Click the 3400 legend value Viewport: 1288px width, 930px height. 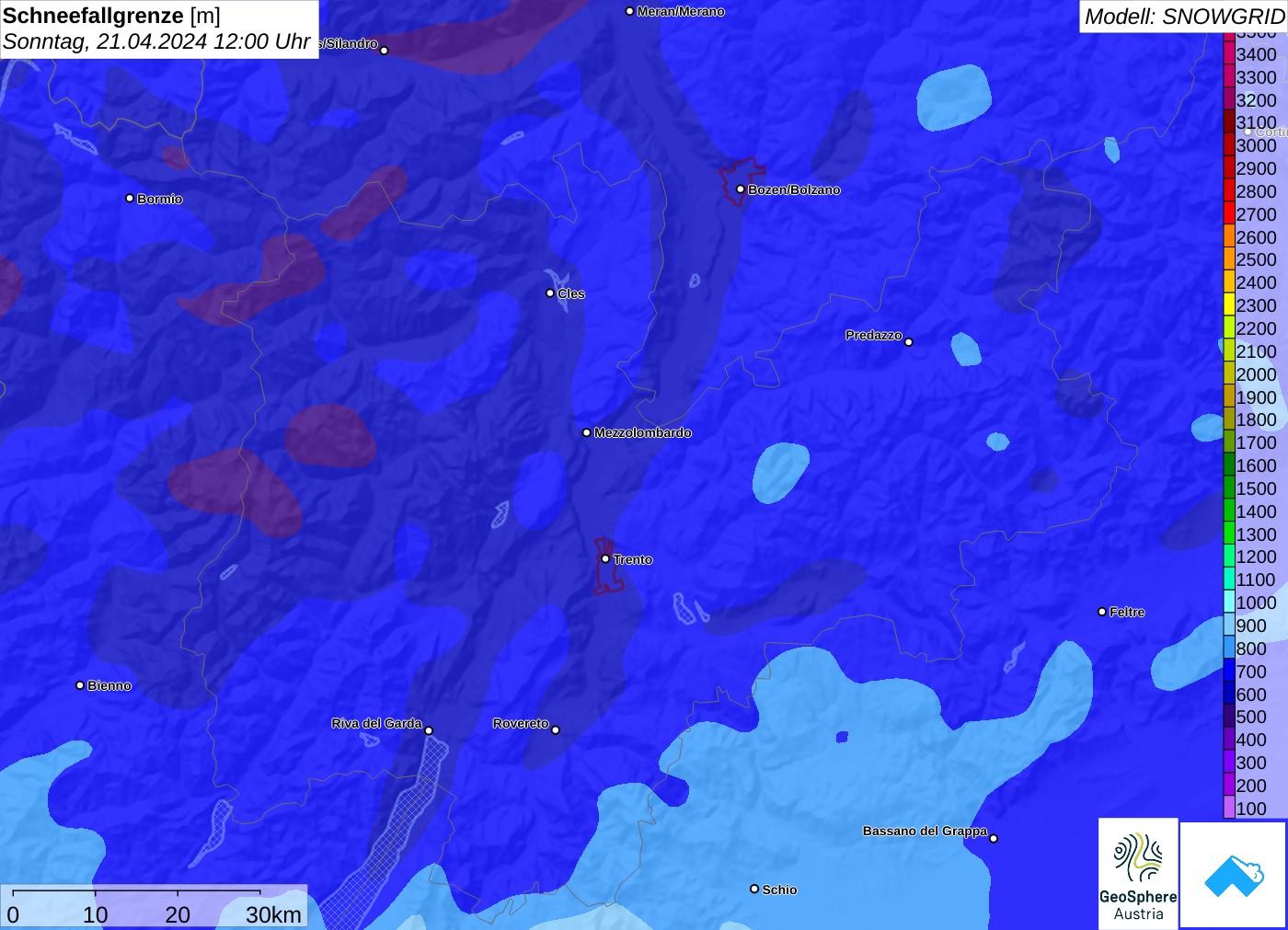pos(1257,54)
